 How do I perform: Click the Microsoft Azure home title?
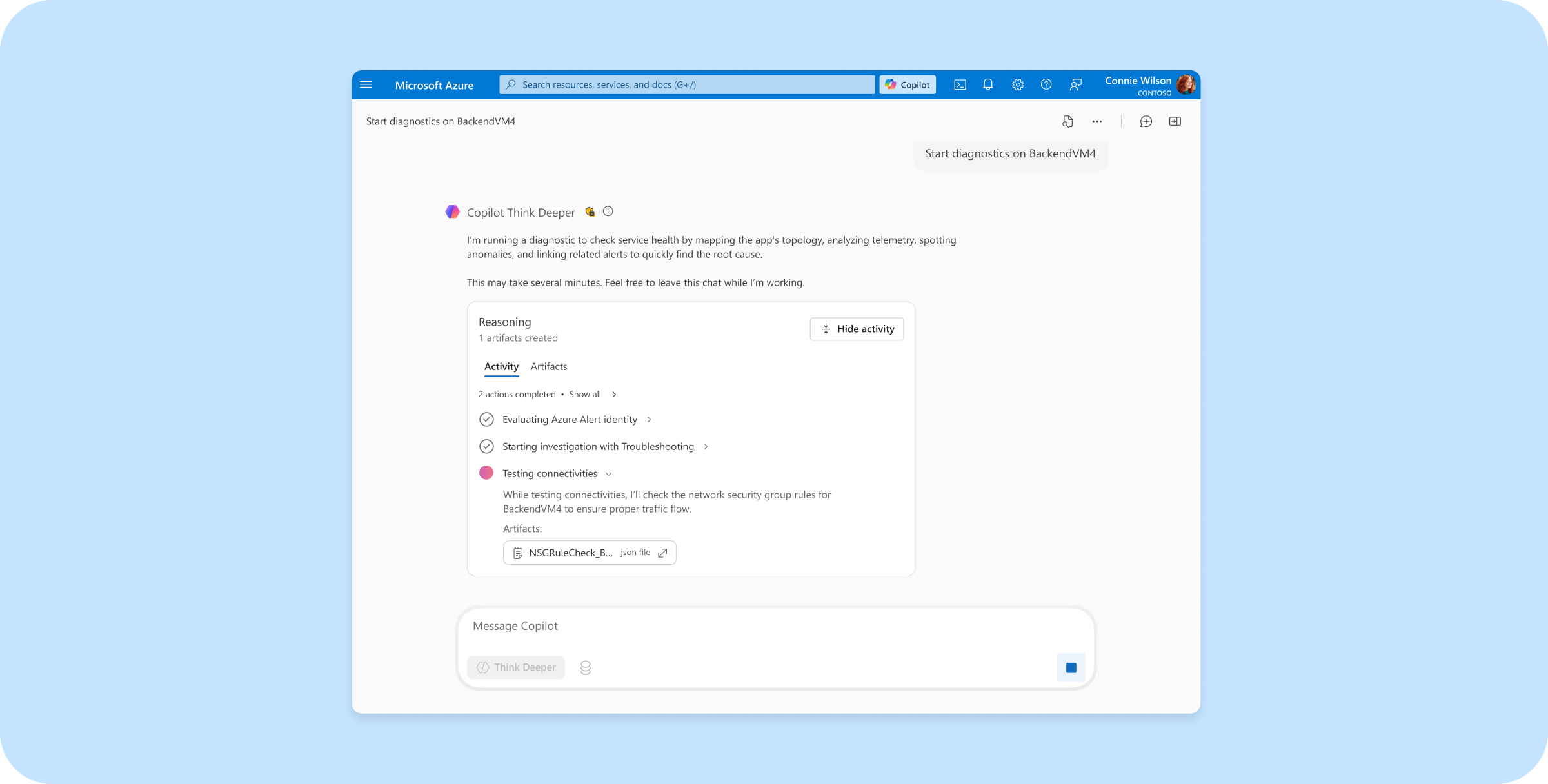click(434, 85)
